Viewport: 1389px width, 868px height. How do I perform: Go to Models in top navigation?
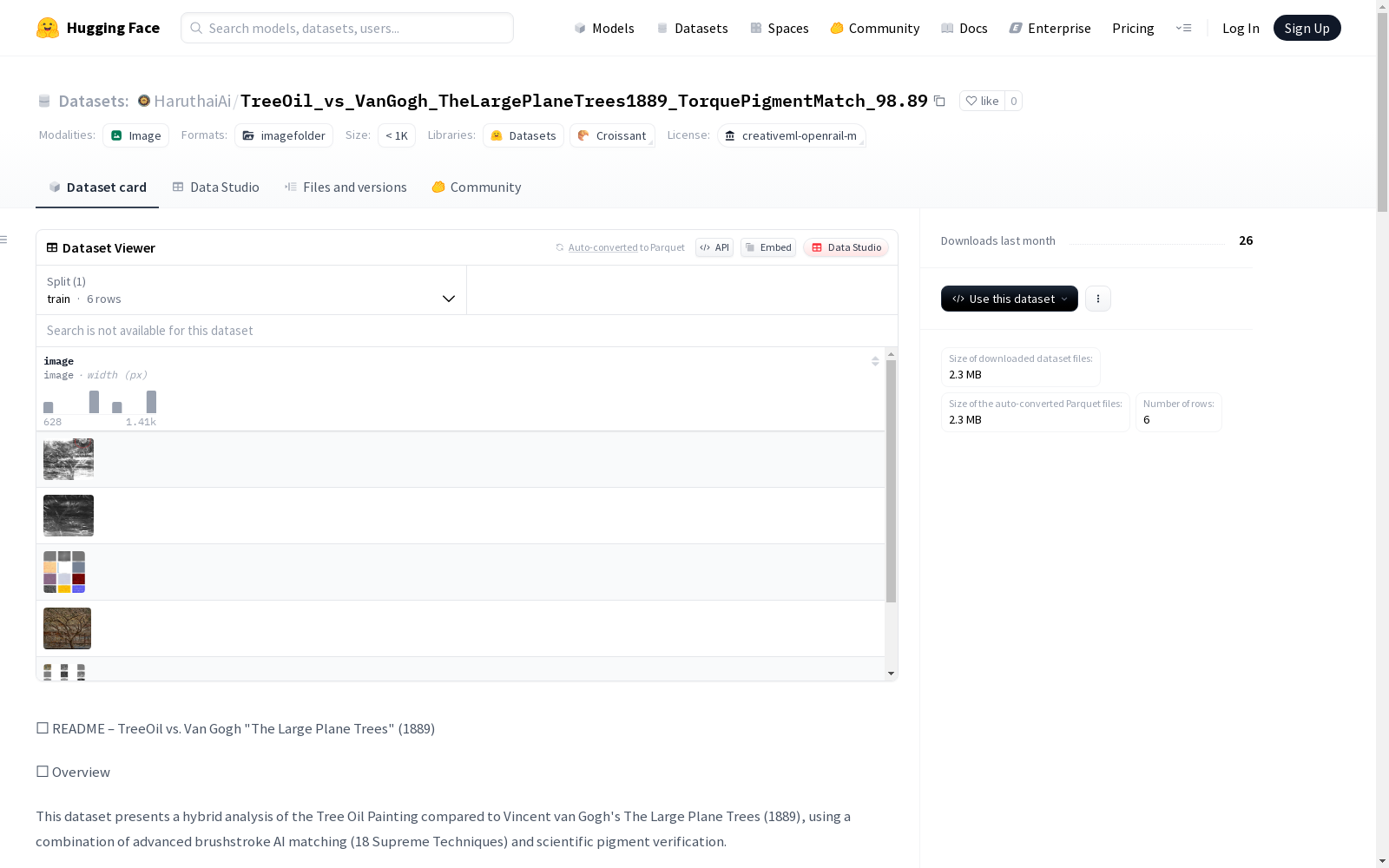pos(604,28)
